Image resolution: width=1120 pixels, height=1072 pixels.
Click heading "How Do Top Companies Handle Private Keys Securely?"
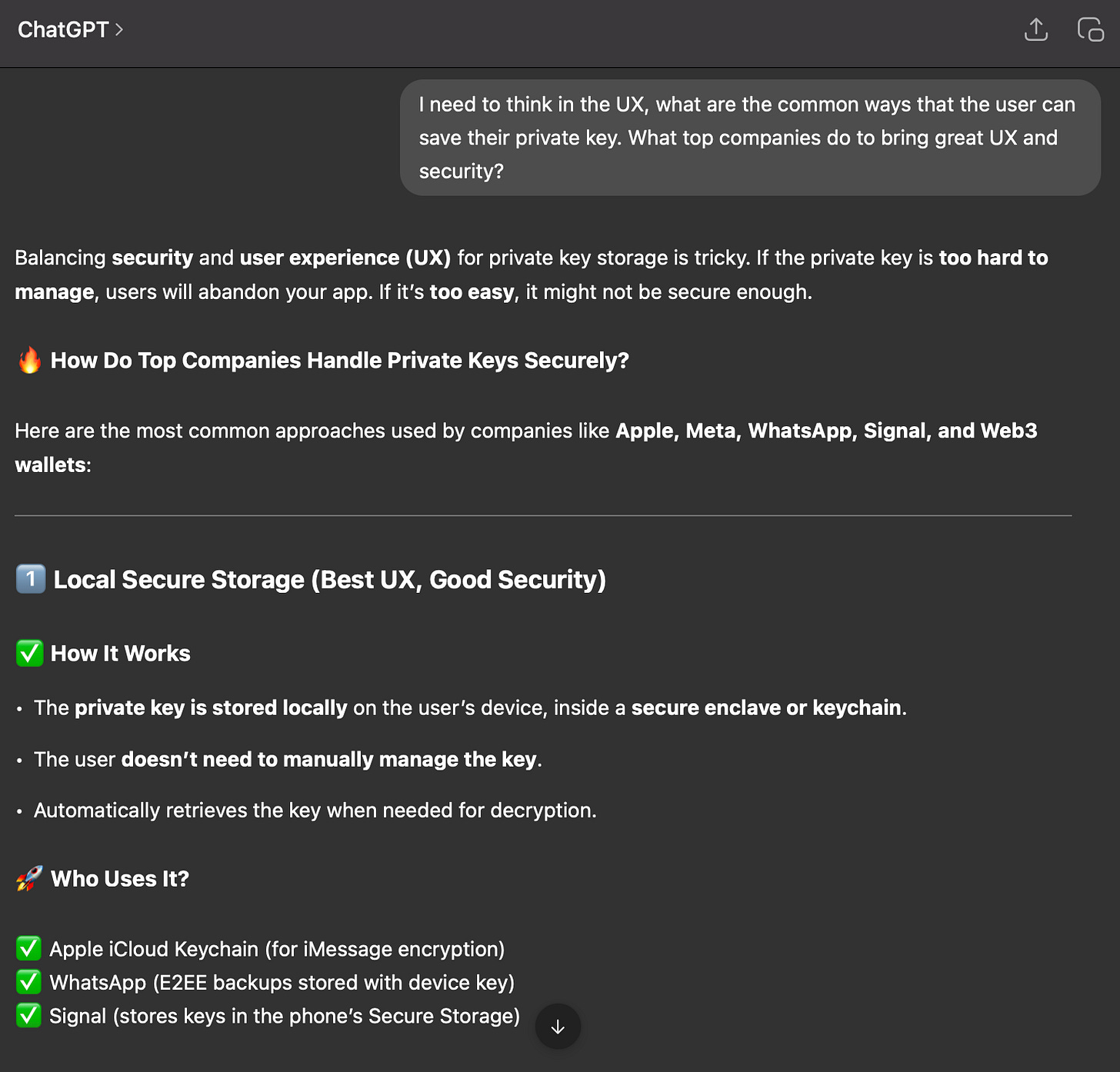[339, 361]
